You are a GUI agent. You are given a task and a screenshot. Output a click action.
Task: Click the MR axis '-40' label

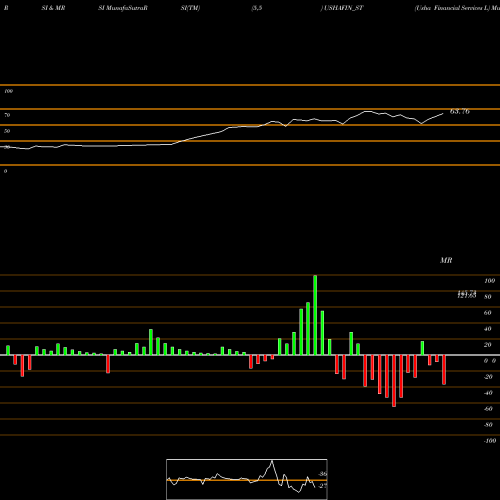[x=488, y=393]
